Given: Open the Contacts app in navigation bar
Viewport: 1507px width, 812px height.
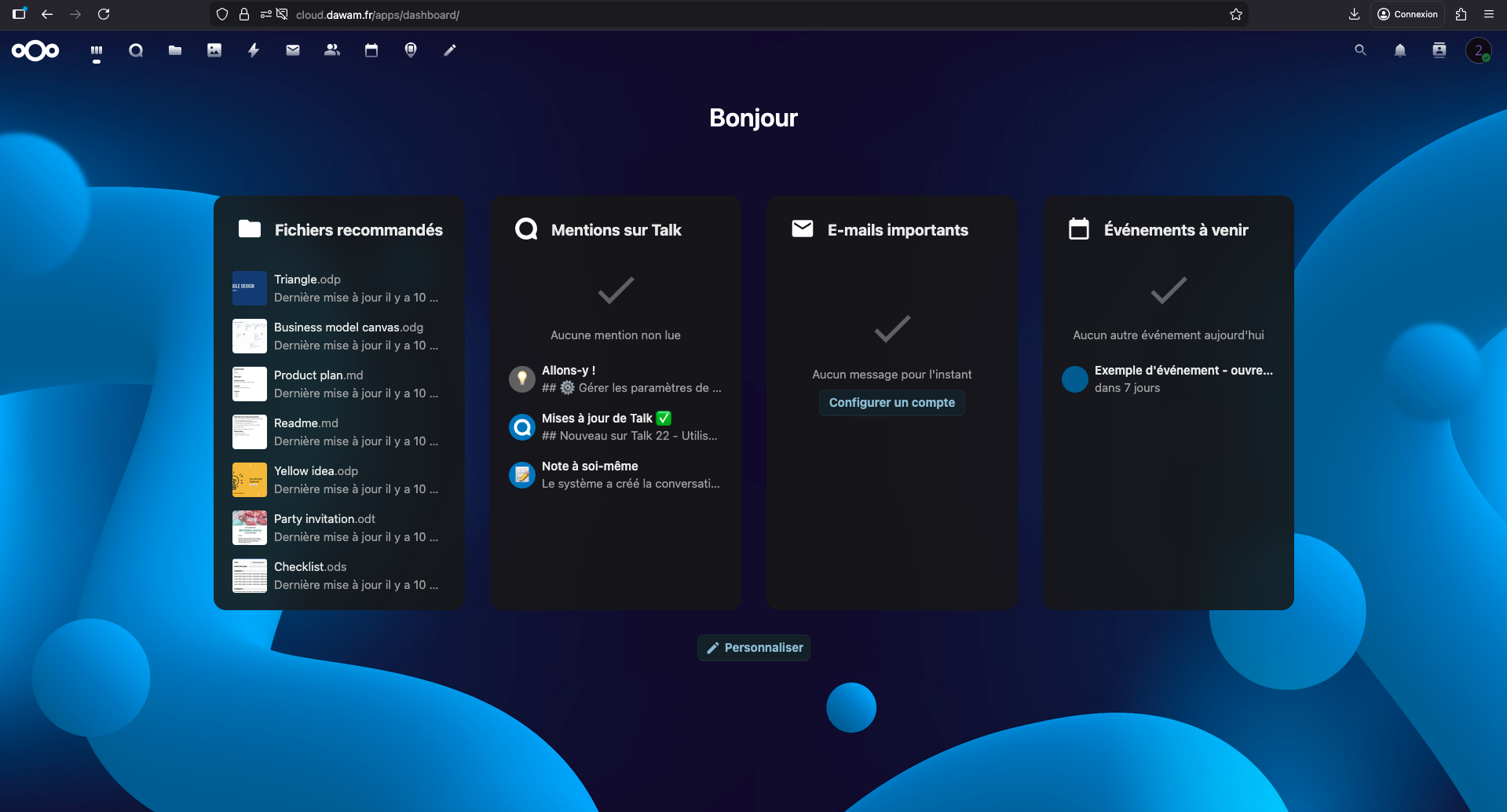Looking at the screenshot, I should (x=332, y=50).
